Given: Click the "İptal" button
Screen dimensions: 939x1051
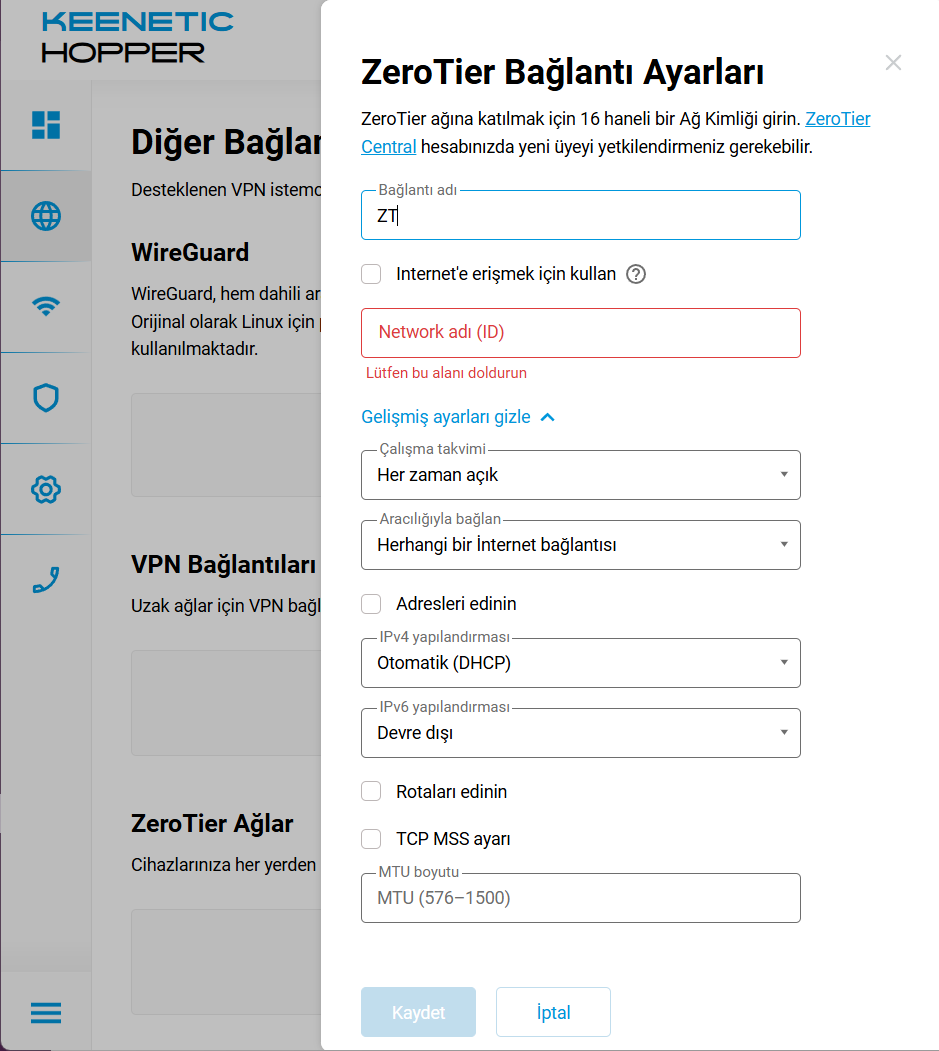Looking at the screenshot, I should [x=553, y=1013].
